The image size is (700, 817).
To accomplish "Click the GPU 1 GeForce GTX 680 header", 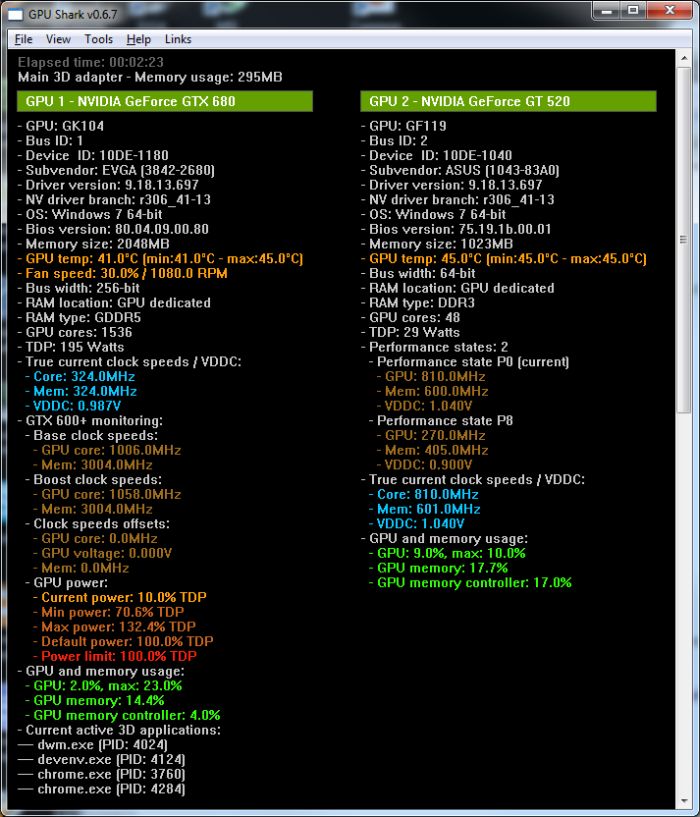I will [165, 101].
